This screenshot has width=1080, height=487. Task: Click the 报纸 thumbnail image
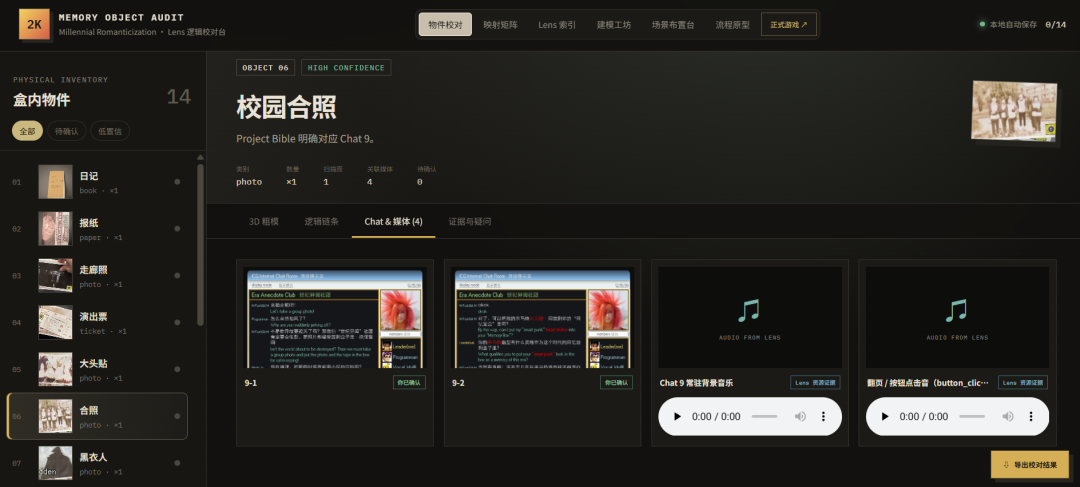[55, 229]
